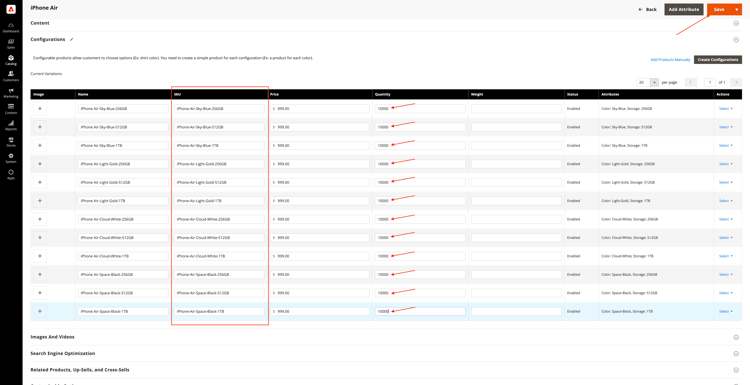Add image for iPhone-Air-Sky-Blue-256GB row
Image resolution: width=750 pixels, height=385 pixels.
(40, 109)
